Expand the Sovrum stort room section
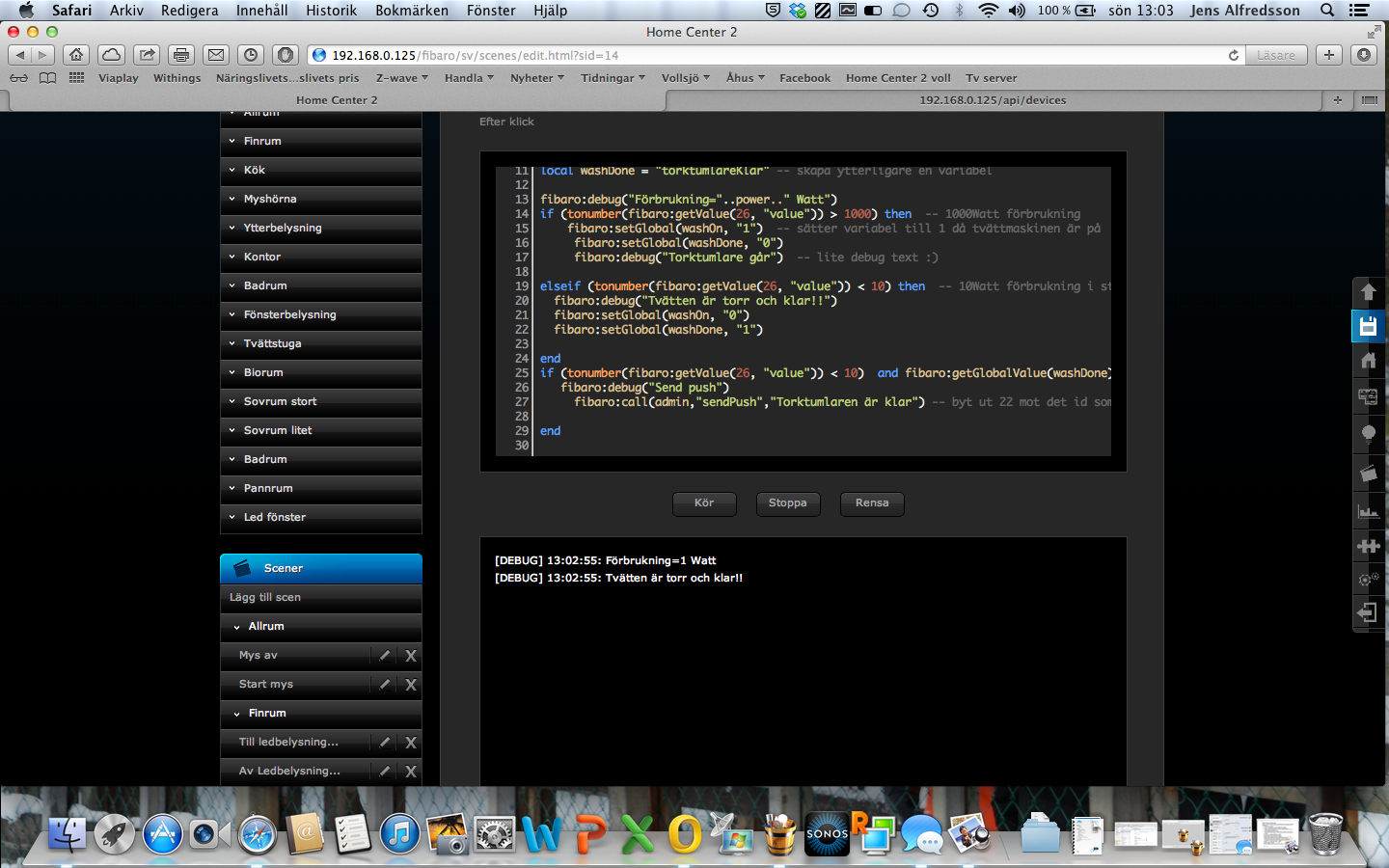This screenshot has width=1389, height=868. click(321, 401)
